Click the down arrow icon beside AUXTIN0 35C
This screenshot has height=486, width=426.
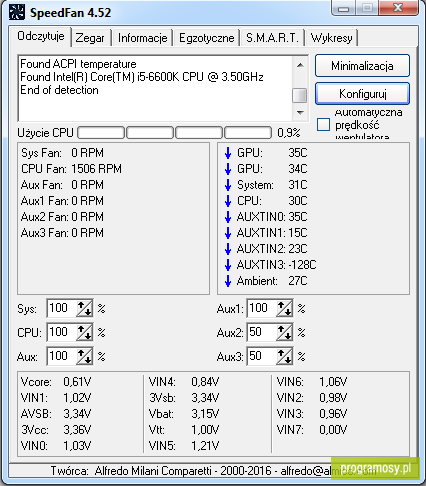(228, 217)
